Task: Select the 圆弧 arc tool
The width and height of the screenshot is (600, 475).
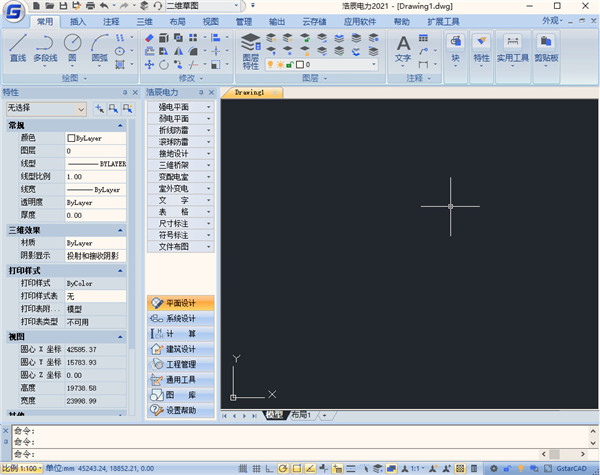Action: click(100, 47)
